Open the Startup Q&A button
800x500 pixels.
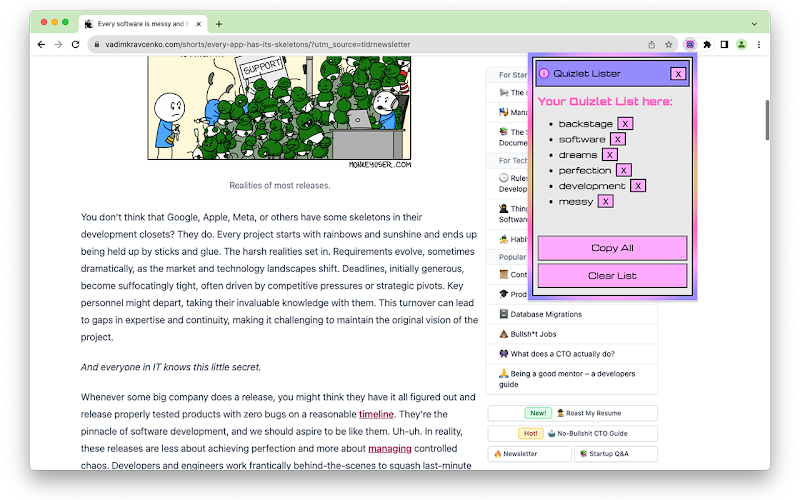(x=616, y=454)
